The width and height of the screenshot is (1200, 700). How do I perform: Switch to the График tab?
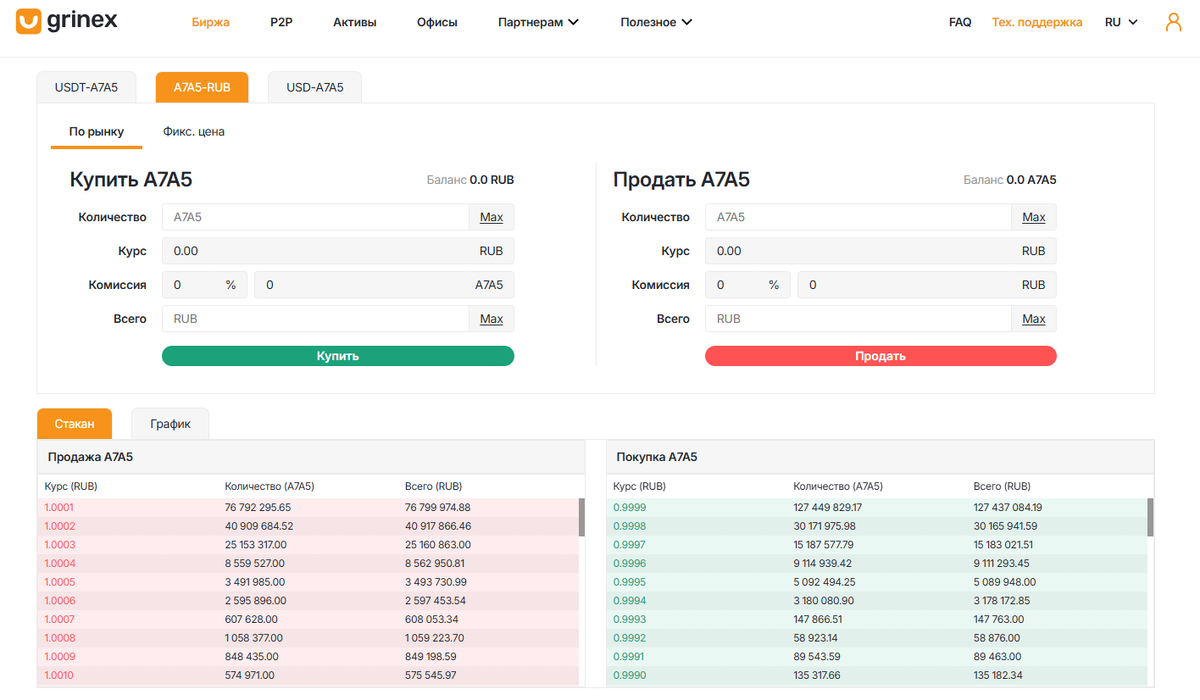170,423
